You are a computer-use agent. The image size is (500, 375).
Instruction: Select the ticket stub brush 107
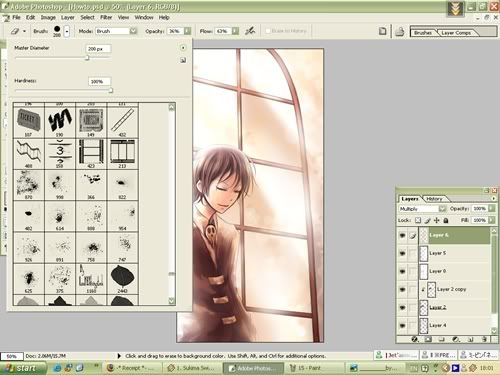coord(29,121)
